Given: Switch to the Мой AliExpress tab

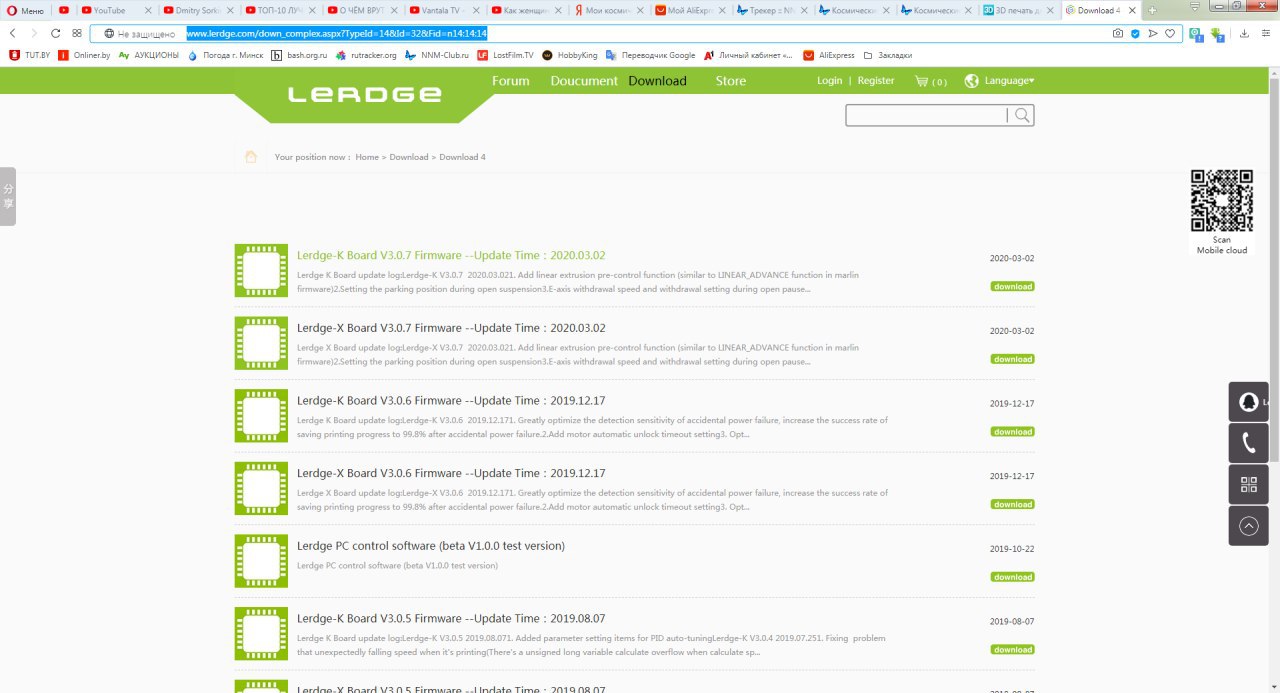Looking at the screenshot, I should tap(691, 10).
